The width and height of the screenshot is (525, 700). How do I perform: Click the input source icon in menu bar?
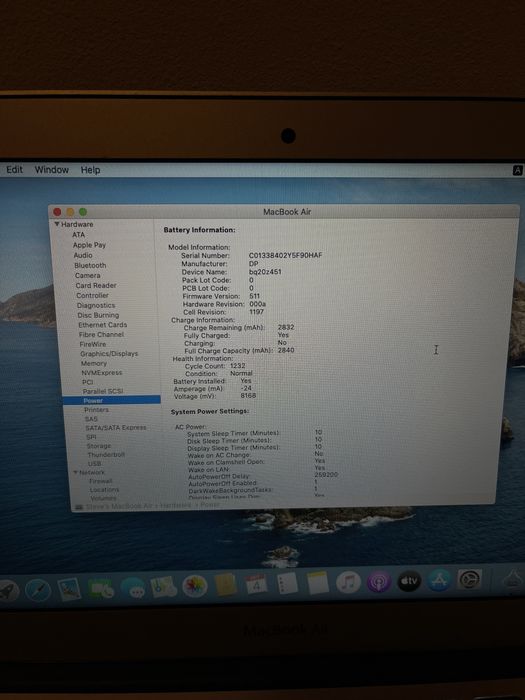click(517, 170)
